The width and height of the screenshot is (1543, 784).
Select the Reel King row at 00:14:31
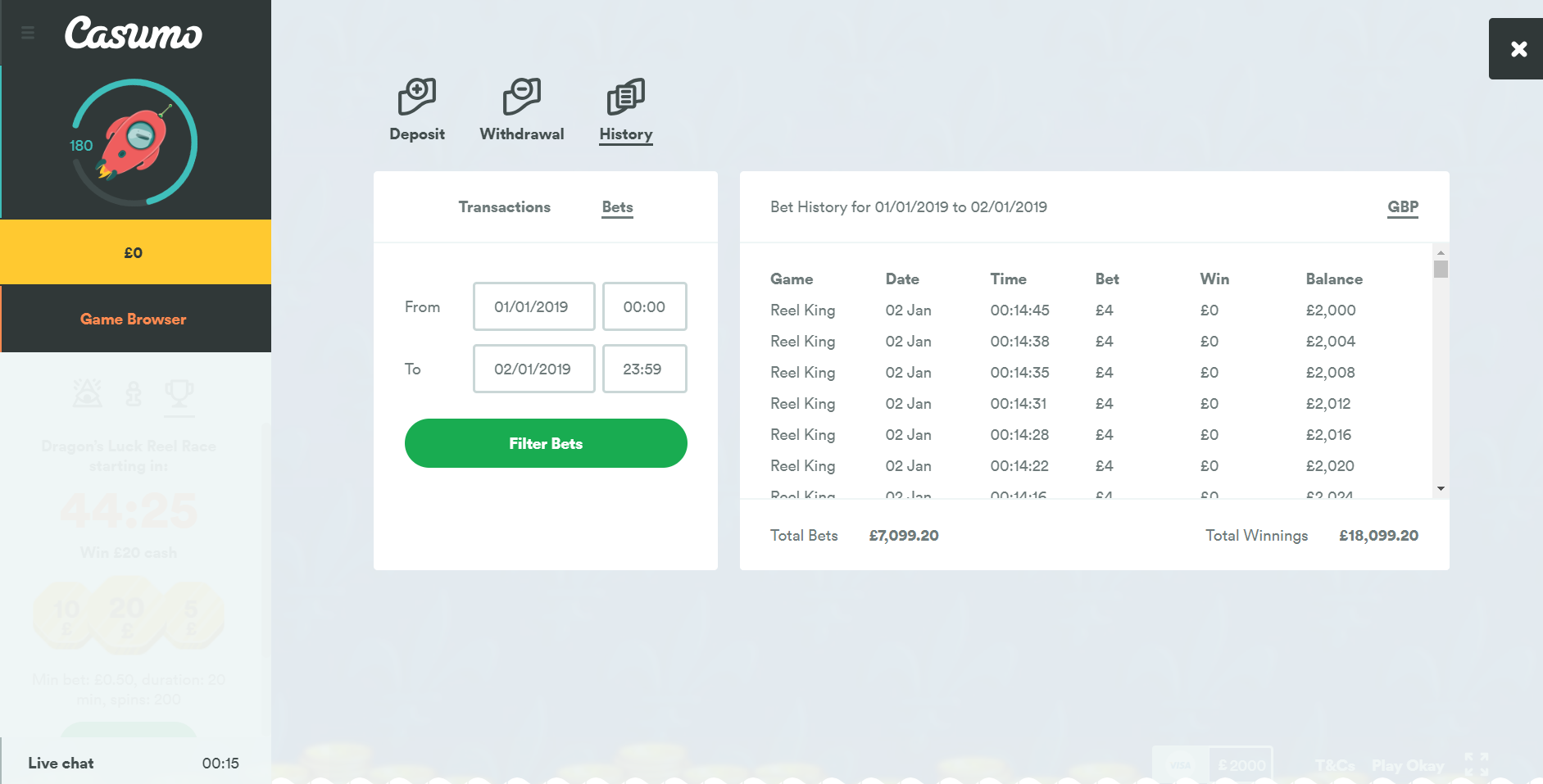coord(1094,404)
